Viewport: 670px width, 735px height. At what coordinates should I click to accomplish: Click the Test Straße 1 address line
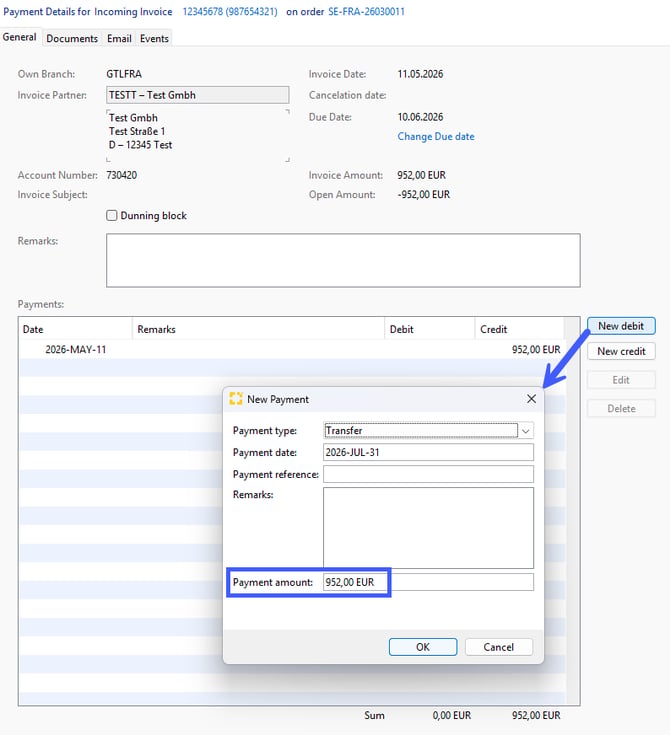[x=137, y=131]
